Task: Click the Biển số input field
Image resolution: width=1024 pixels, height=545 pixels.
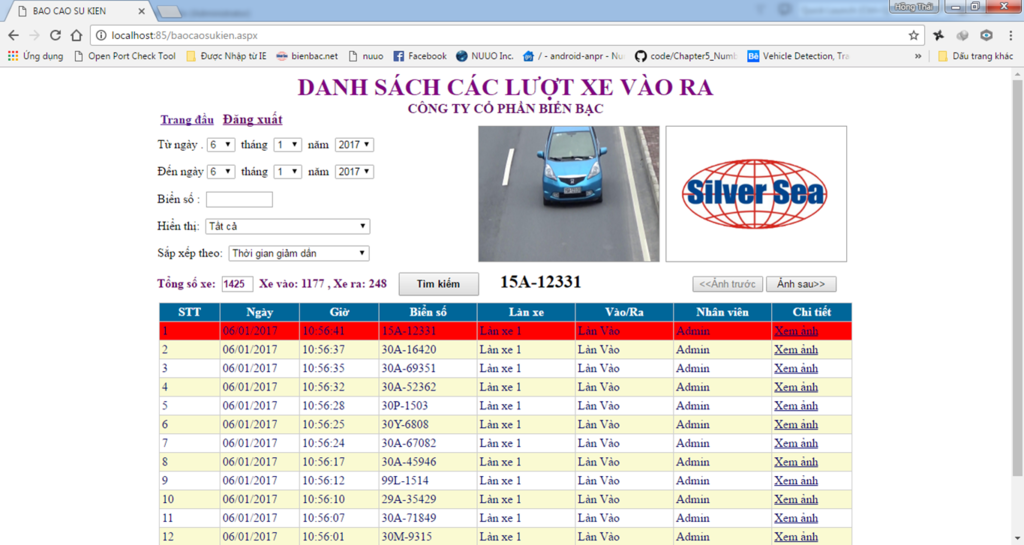Action: (x=239, y=200)
